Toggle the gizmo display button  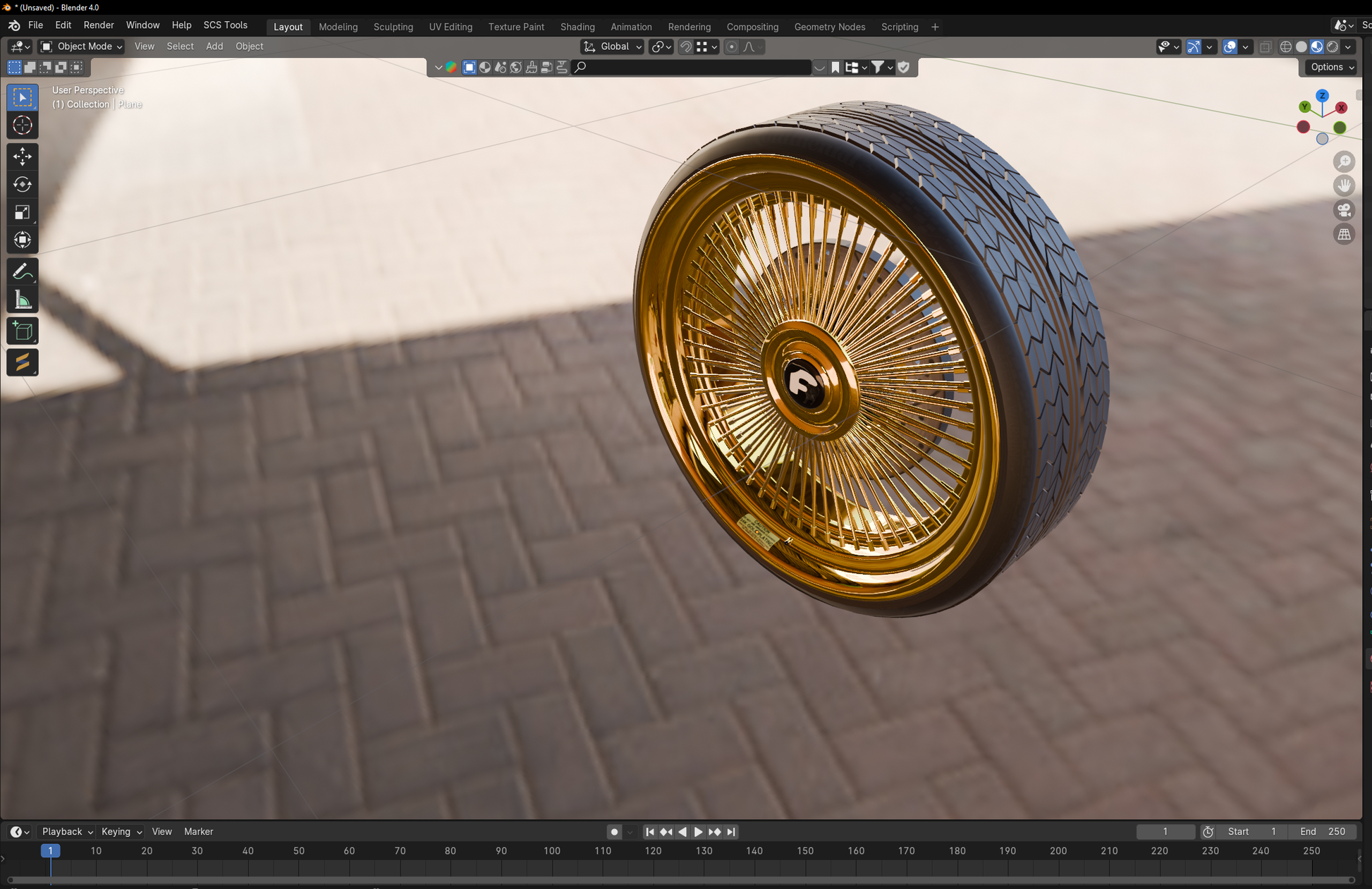pos(1193,47)
